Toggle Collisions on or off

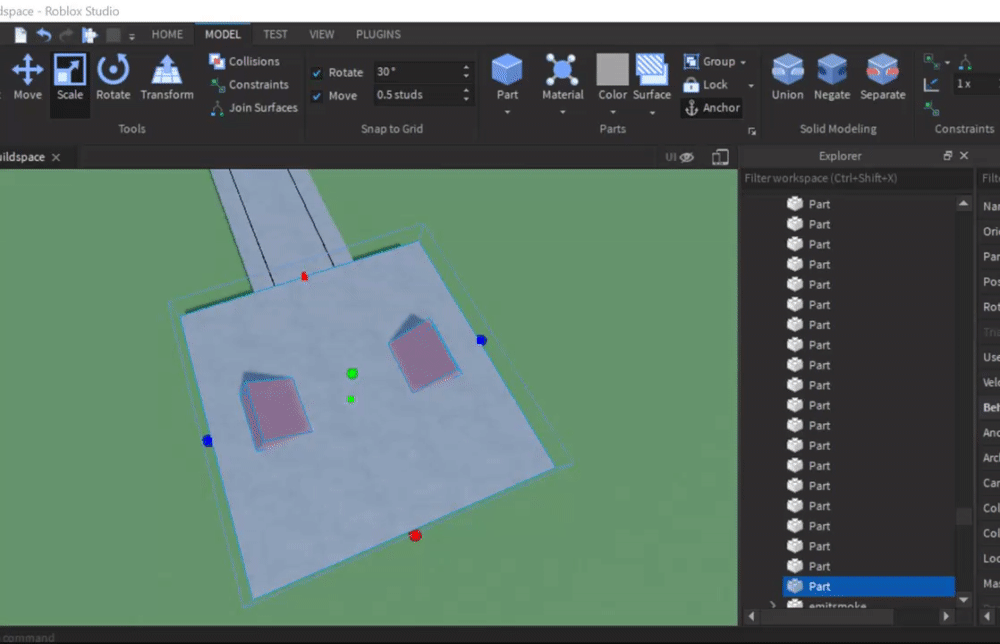tap(244, 61)
